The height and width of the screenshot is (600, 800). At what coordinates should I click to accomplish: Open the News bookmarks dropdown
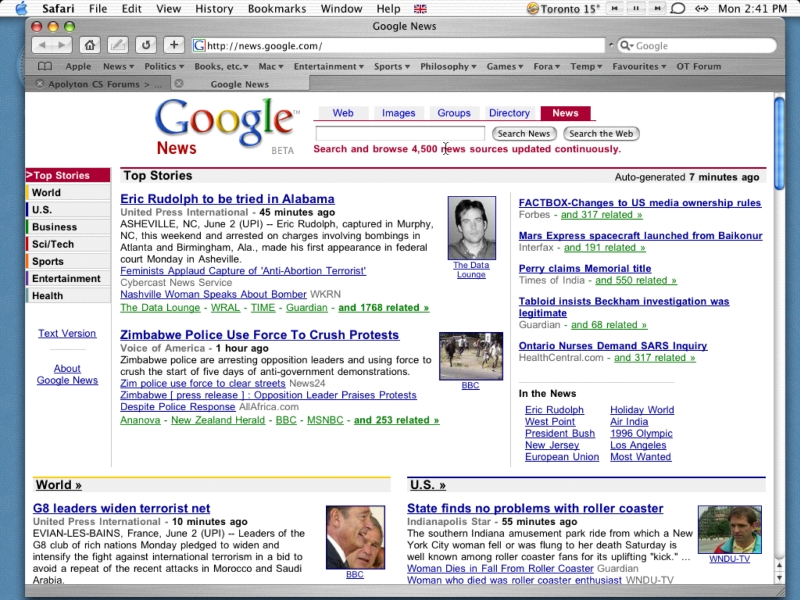118,66
